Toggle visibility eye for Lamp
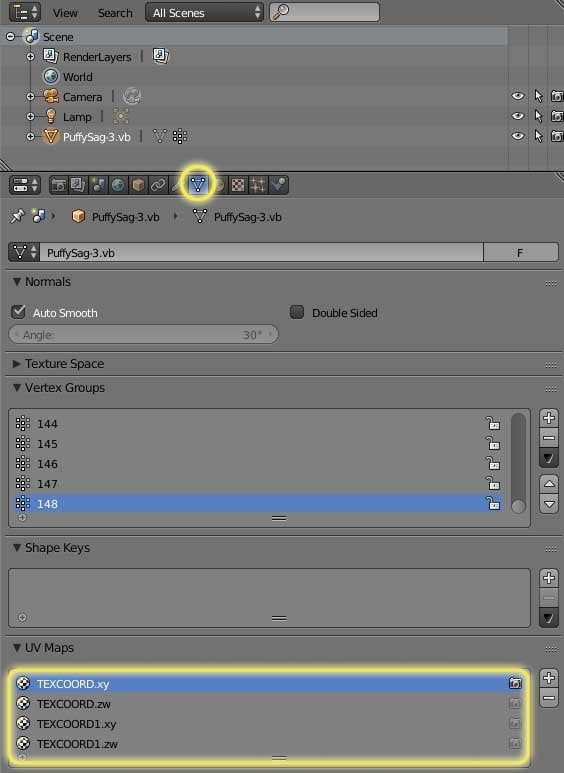Image resolution: width=564 pixels, height=773 pixels. pyautogui.click(x=518, y=116)
